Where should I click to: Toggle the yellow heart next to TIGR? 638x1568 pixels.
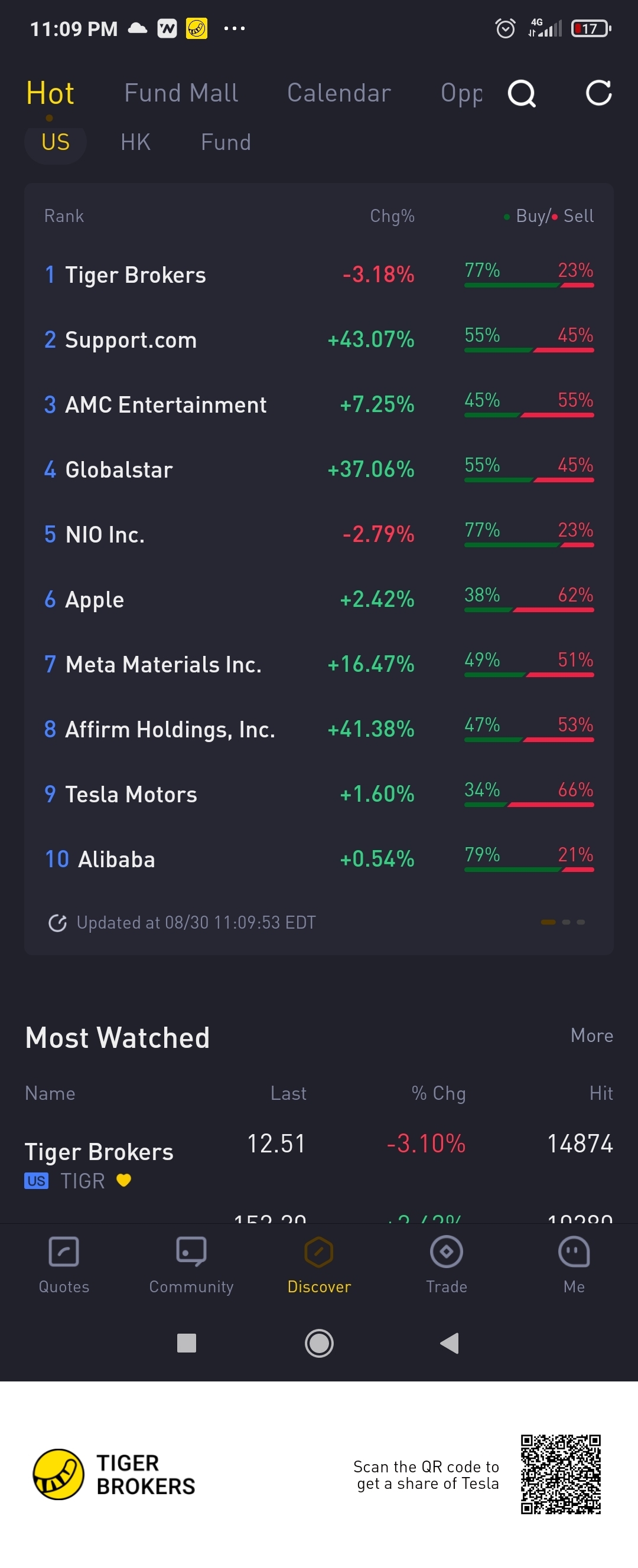(123, 1180)
